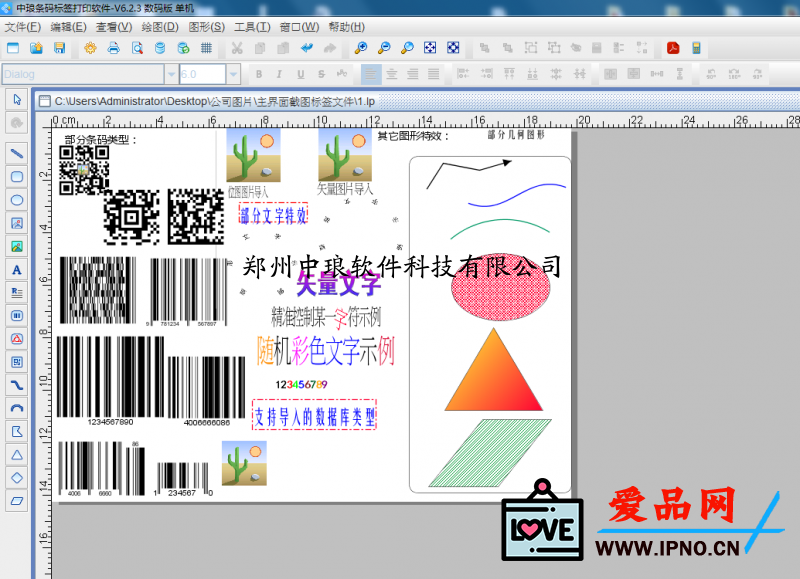Select the Line drawing tool
Screen dimensions: 800x579
17,153
